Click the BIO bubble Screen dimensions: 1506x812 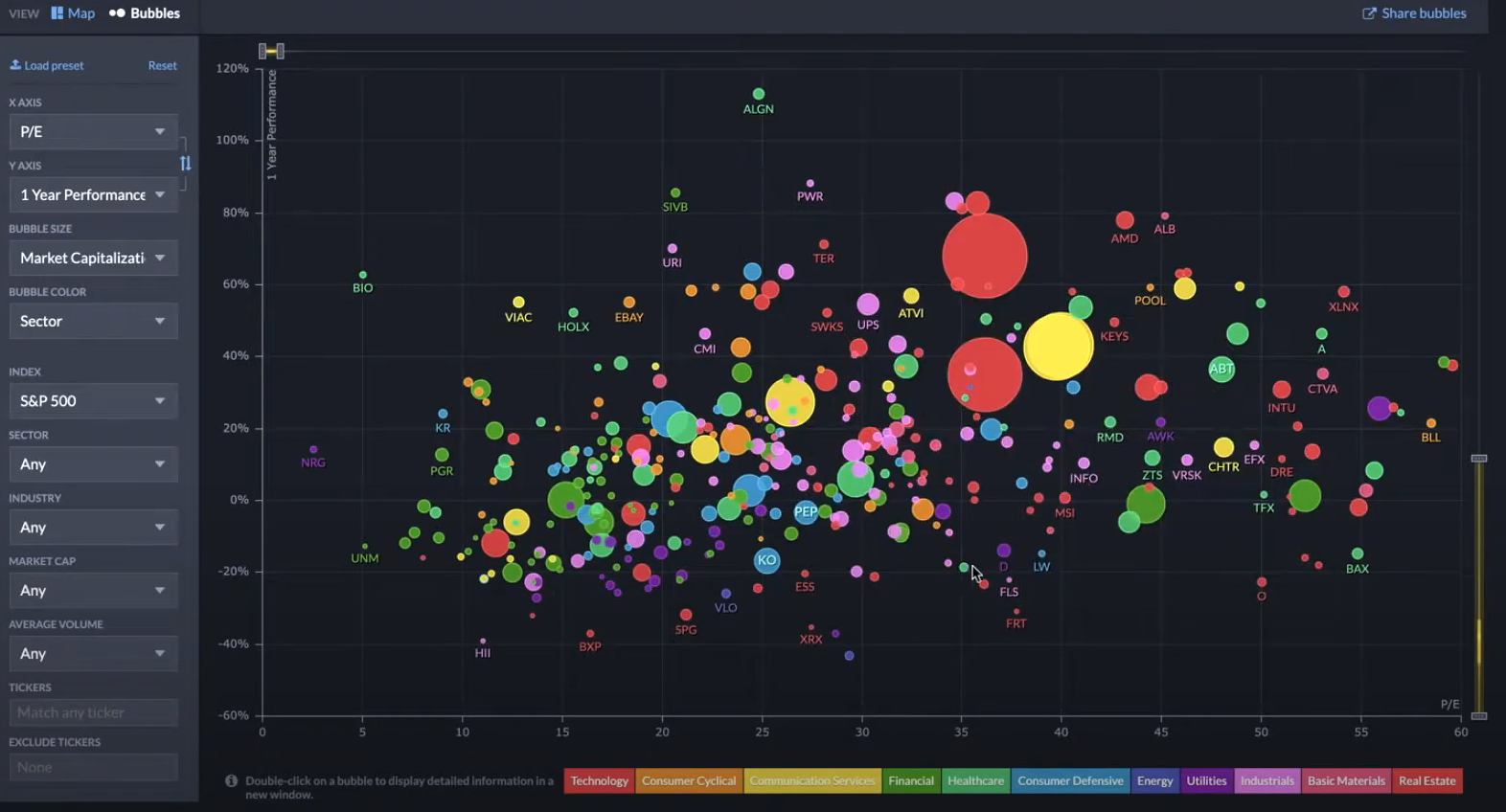362,275
